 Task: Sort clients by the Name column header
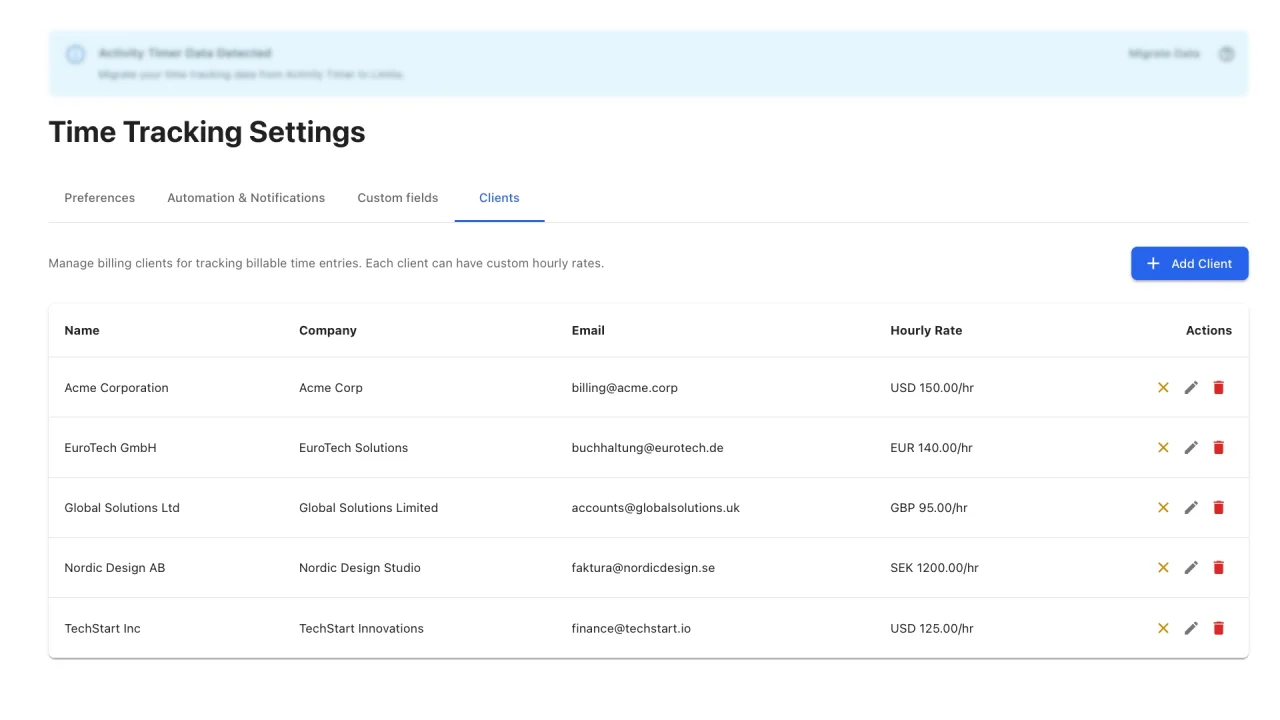click(x=81, y=330)
